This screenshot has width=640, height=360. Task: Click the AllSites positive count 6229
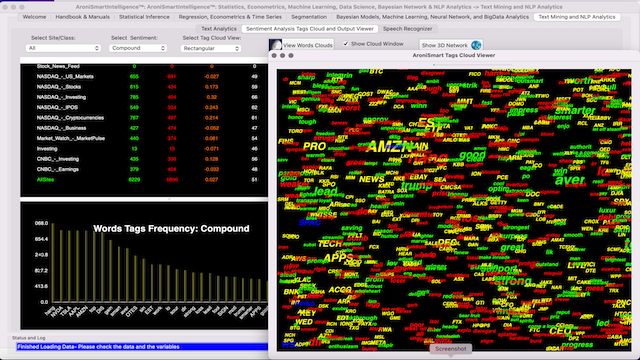pos(134,180)
